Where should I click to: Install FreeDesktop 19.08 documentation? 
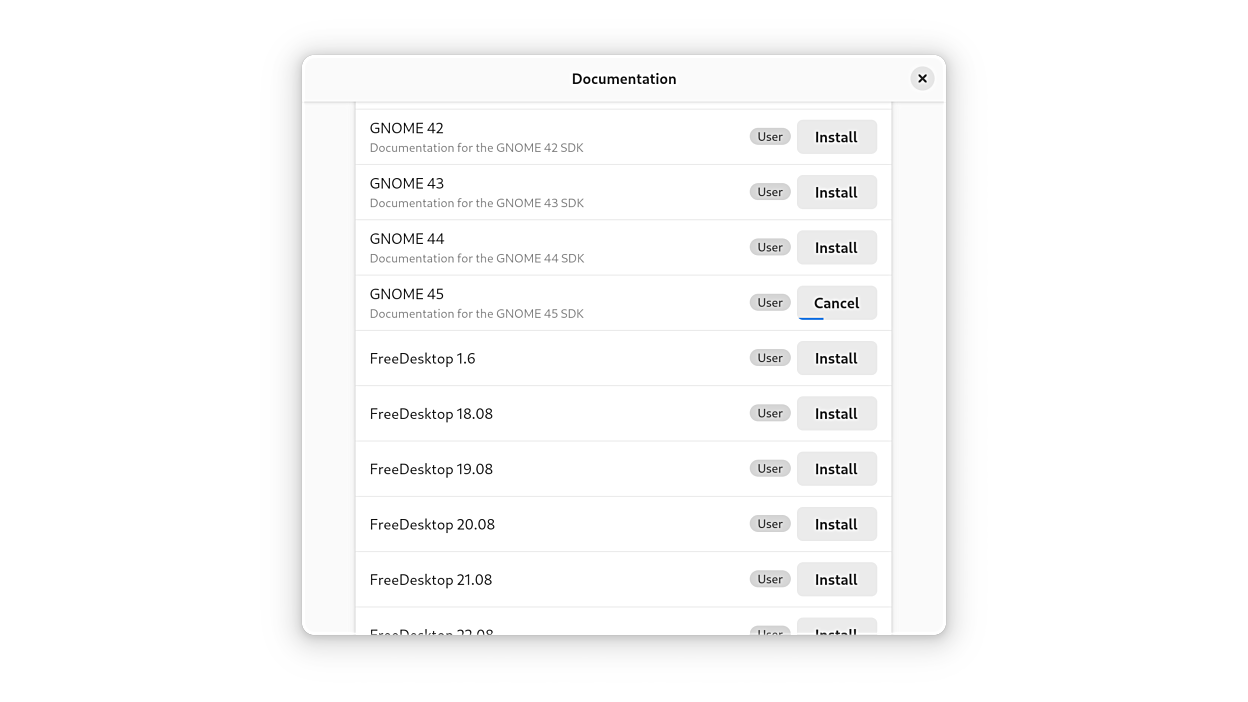[x=836, y=469]
